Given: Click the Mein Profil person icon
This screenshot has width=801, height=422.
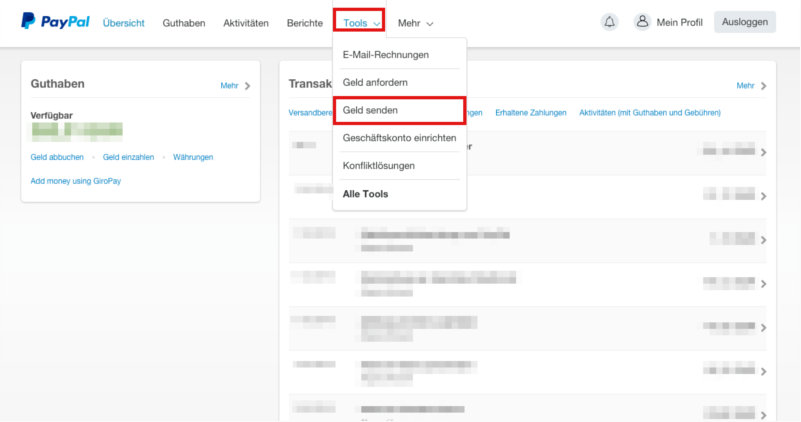Looking at the screenshot, I should click(642, 22).
